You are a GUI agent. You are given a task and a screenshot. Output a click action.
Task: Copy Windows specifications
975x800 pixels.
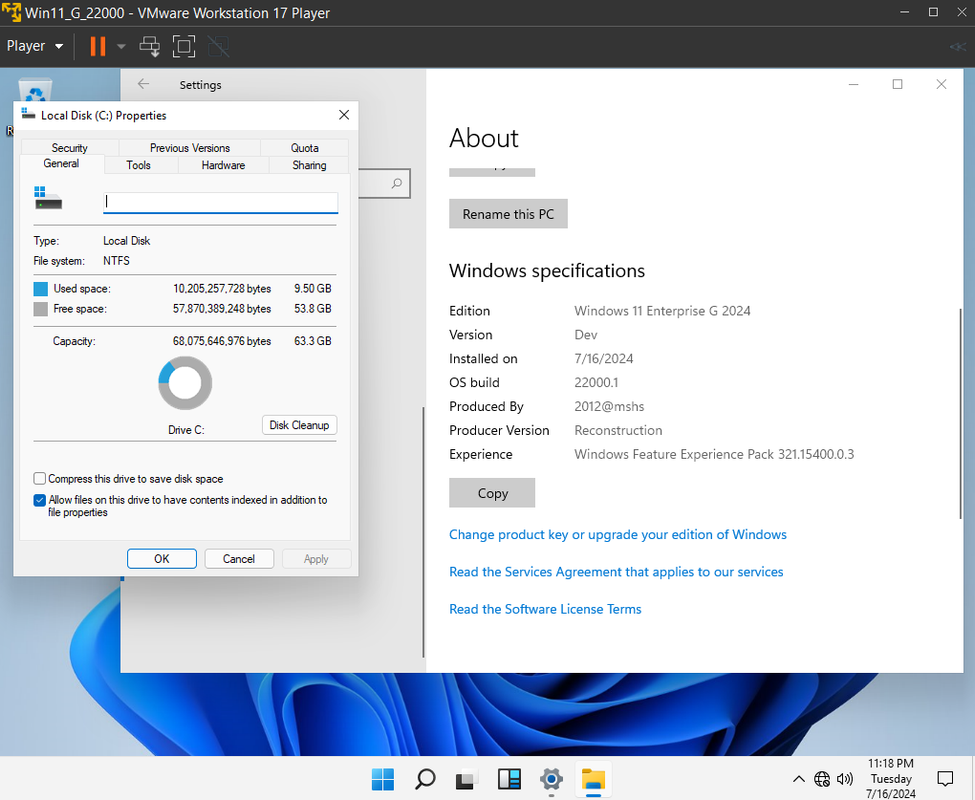tap(492, 493)
